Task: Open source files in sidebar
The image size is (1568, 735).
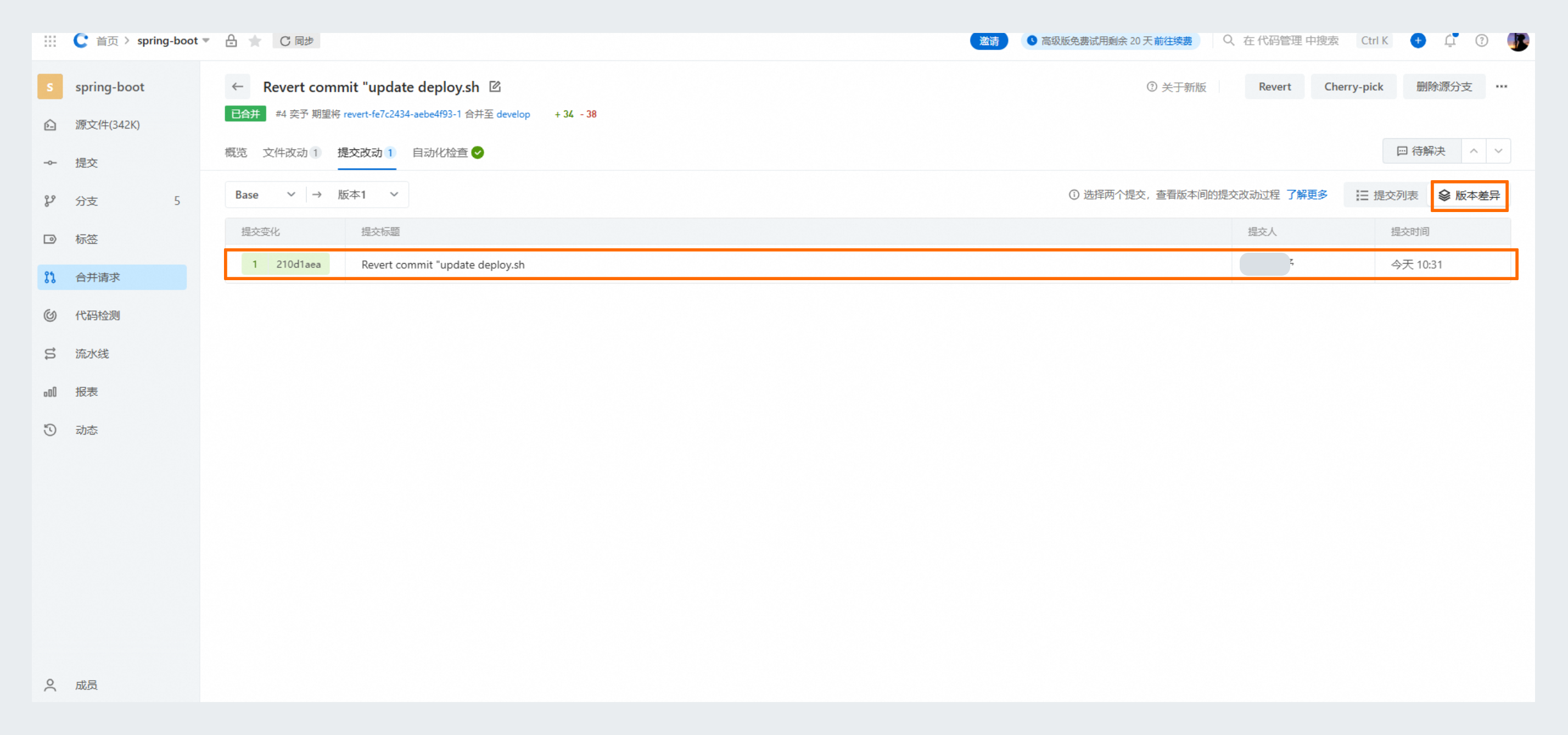Action: pyautogui.click(x=112, y=125)
